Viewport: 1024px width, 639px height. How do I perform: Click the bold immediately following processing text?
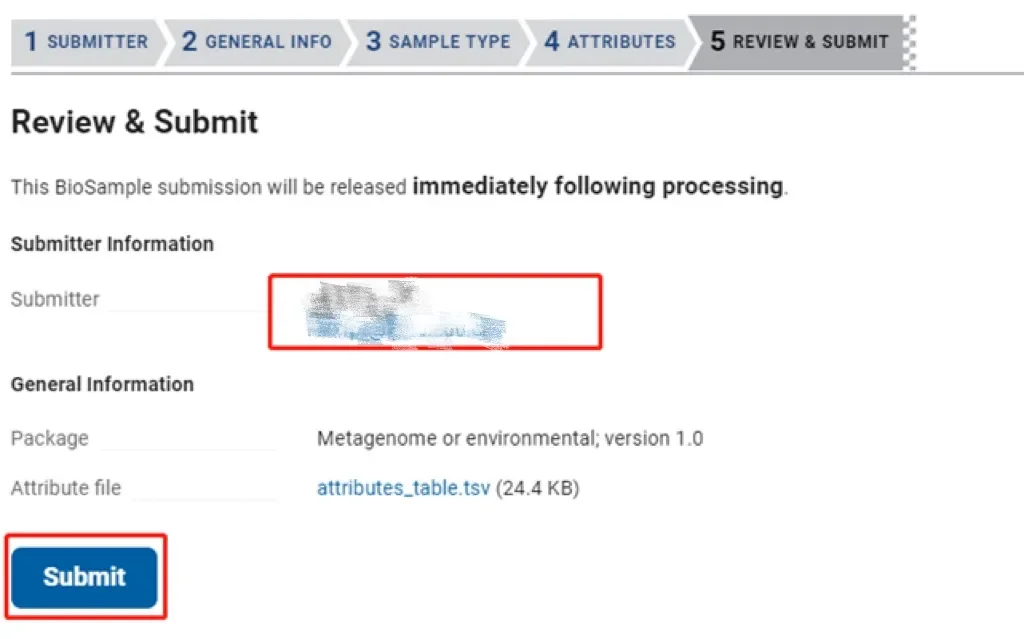click(x=597, y=186)
